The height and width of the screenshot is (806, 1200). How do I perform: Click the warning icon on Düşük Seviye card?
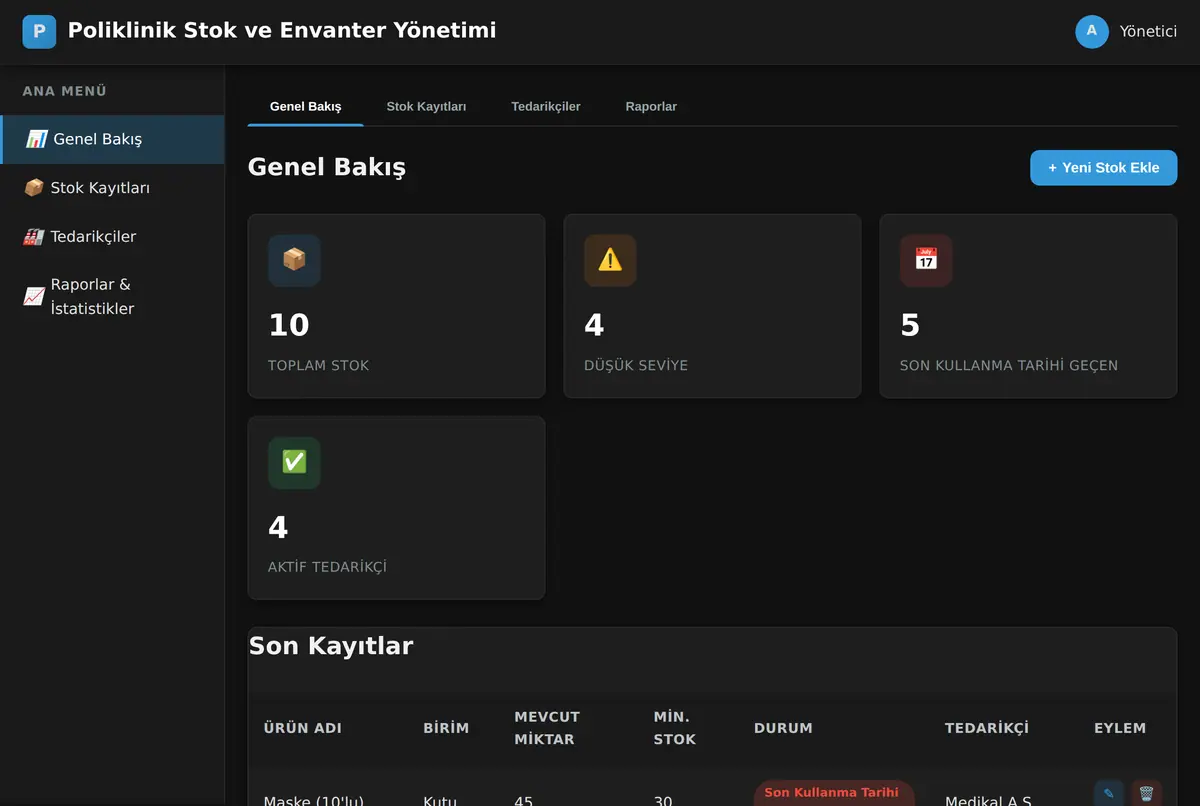[610, 260]
